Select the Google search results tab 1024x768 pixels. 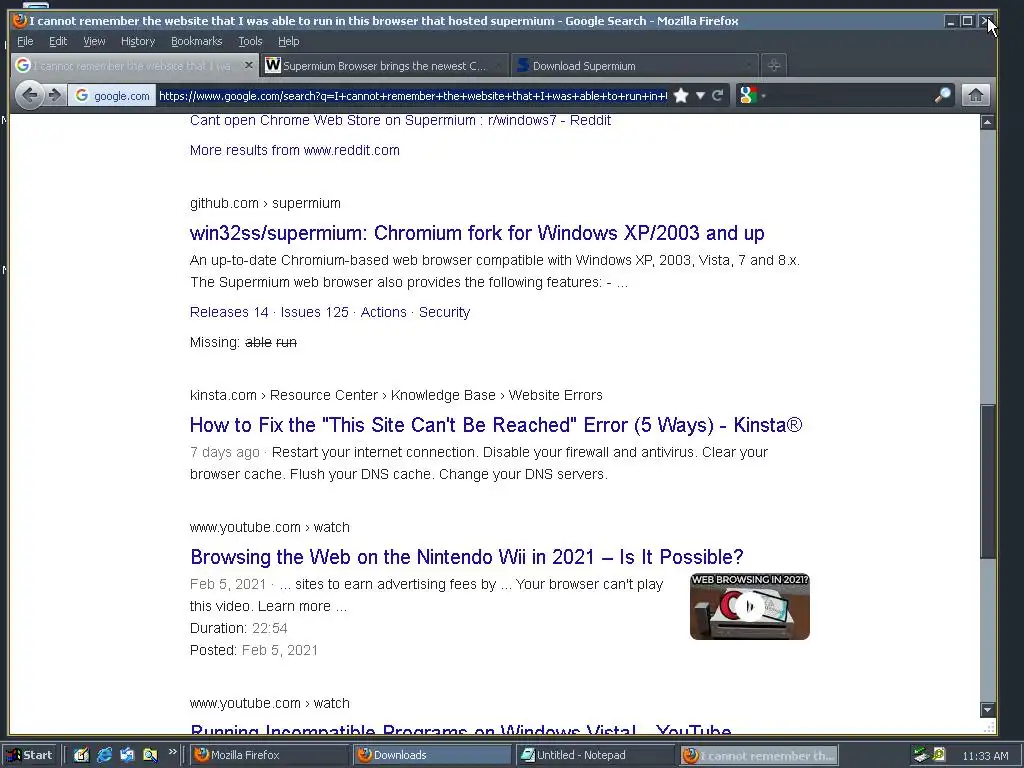tap(134, 66)
